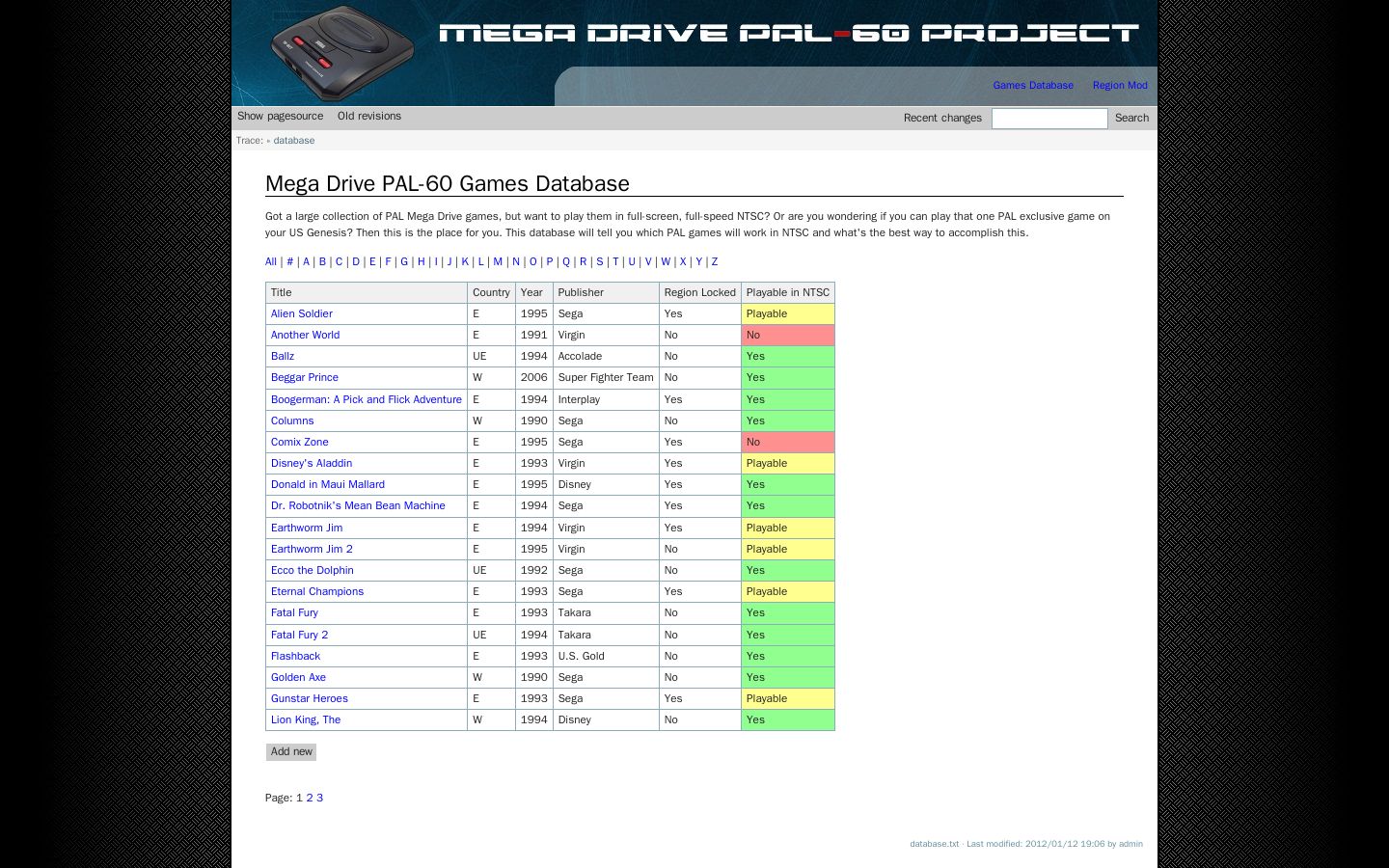Click the Interplay publisher cell
1389x868 pixels.
(606, 399)
